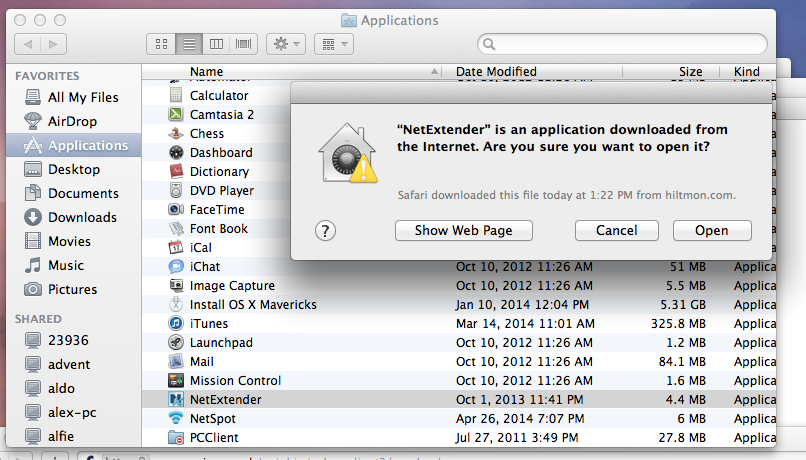
Task: Open the item arrangement dropdown
Action: [x=334, y=44]
